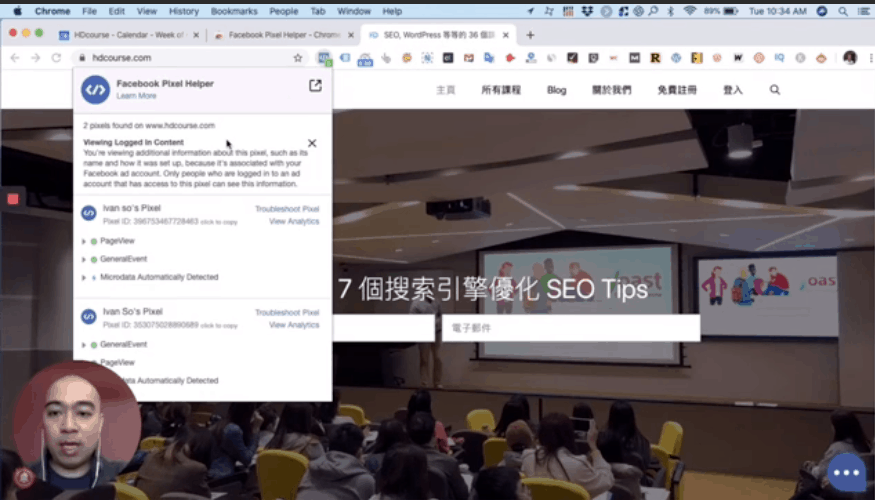Open the 登入 login link

[x=733, y=90]
